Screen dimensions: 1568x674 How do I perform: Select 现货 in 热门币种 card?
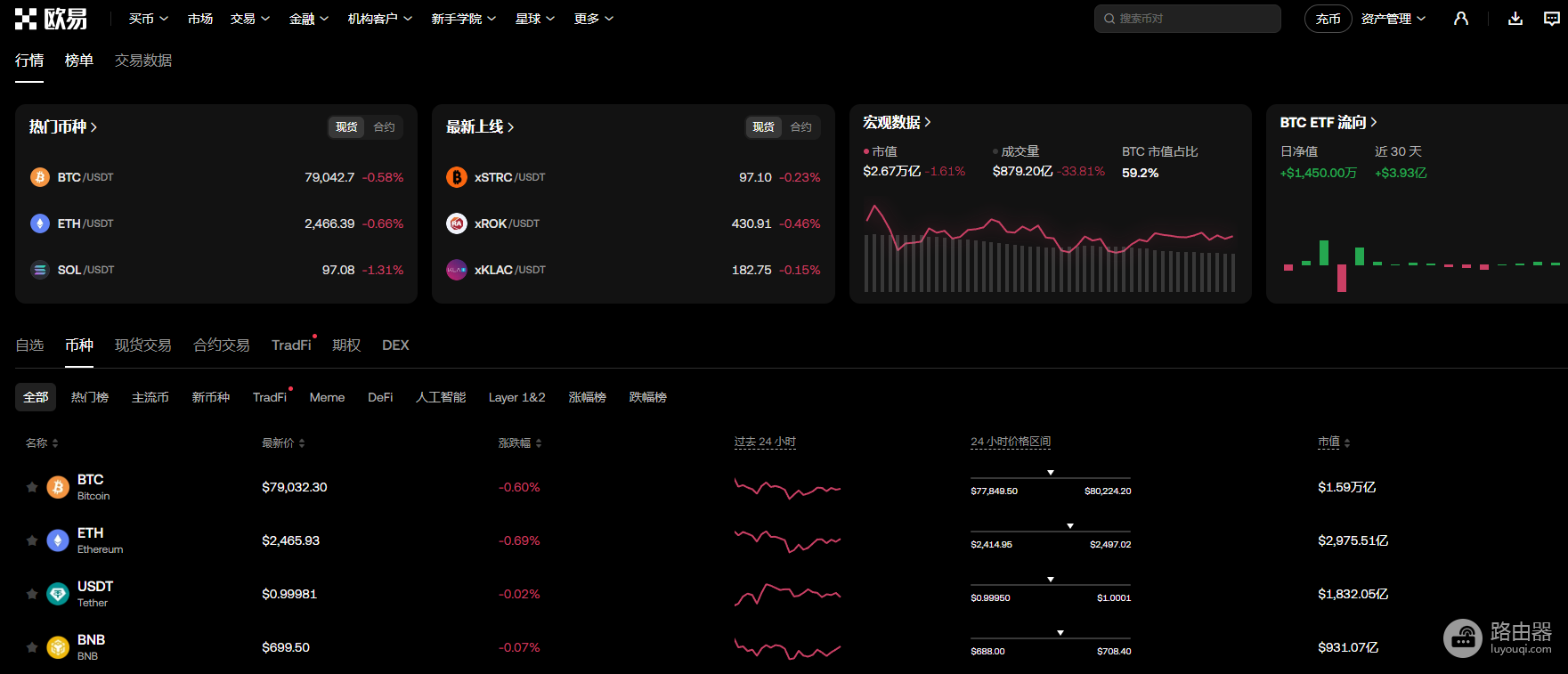pyautogui.click(x=346, y=127)
